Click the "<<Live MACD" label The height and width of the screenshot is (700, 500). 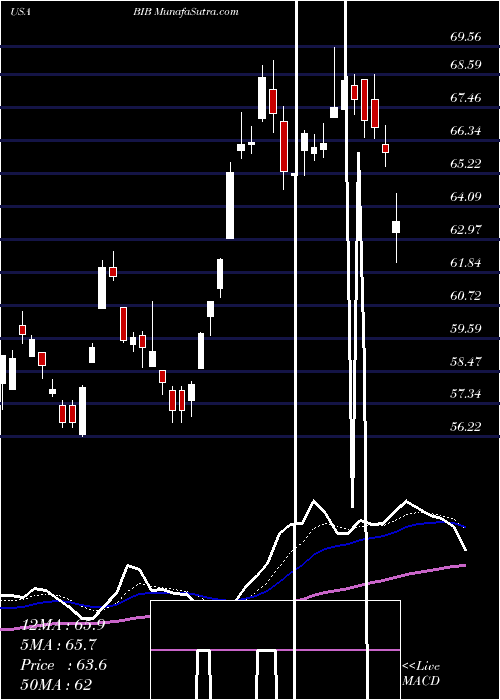421,673
